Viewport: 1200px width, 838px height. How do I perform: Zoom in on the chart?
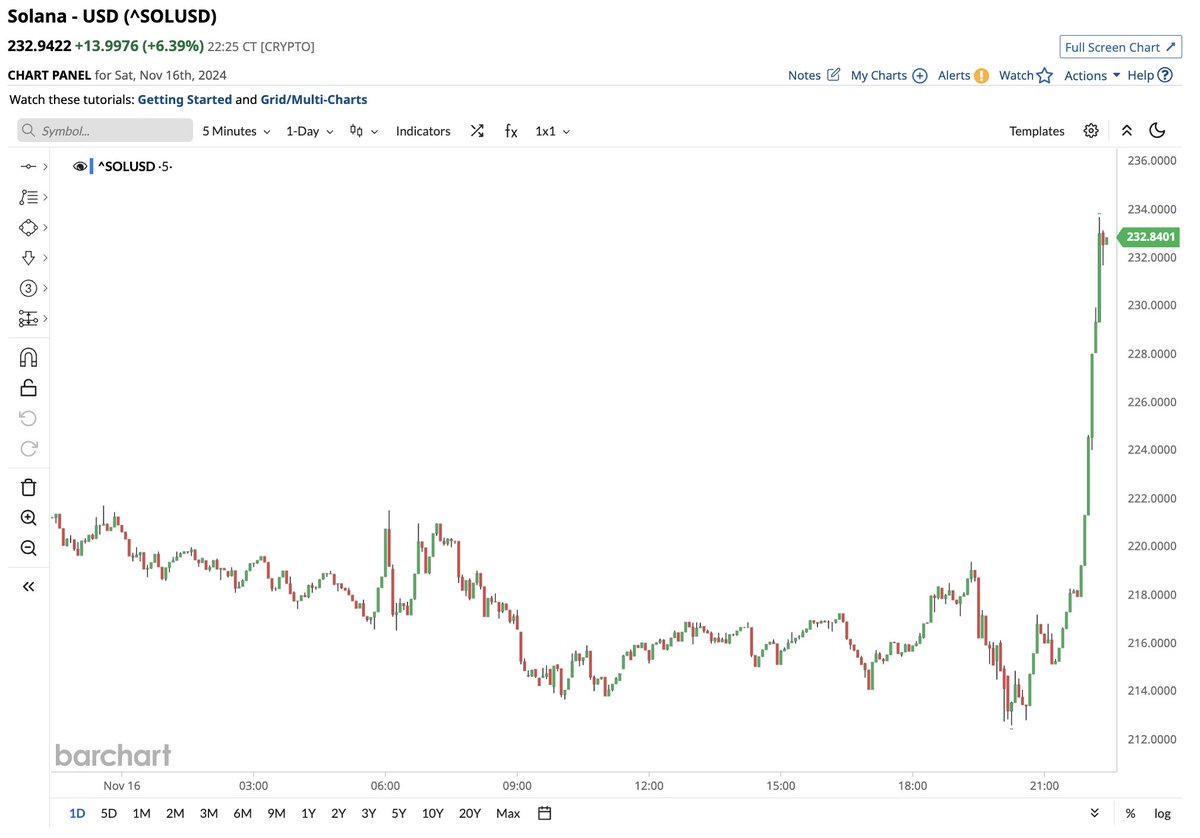pyautogui.click(x=28, y=517)
